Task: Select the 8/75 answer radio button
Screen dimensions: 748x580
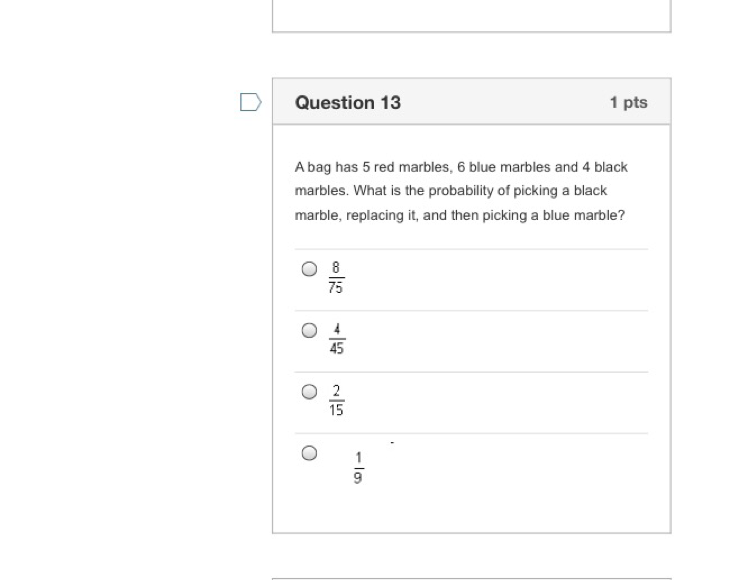Action: pos(310,269)
